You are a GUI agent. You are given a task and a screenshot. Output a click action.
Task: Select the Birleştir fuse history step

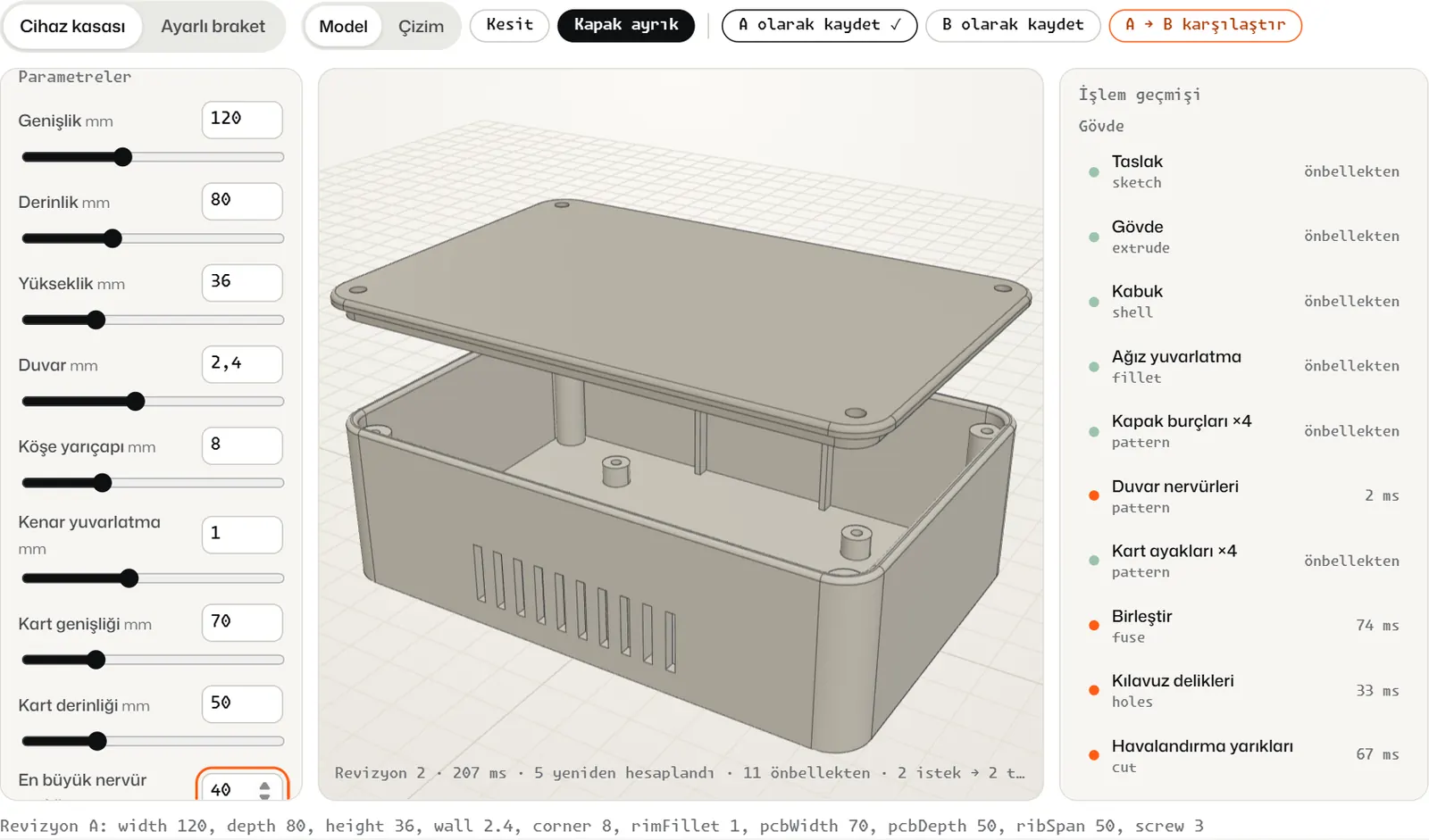click(1243, 626)
